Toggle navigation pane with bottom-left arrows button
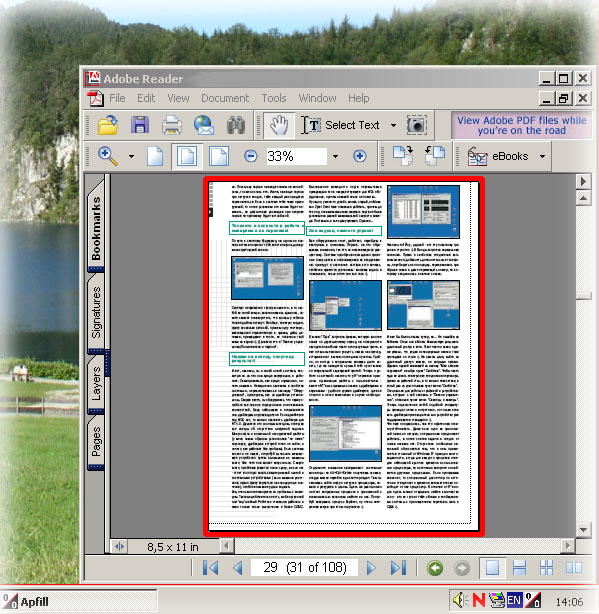Image resolution: width=599 pixels, height=614 pixels. click(x=119, y=546)
